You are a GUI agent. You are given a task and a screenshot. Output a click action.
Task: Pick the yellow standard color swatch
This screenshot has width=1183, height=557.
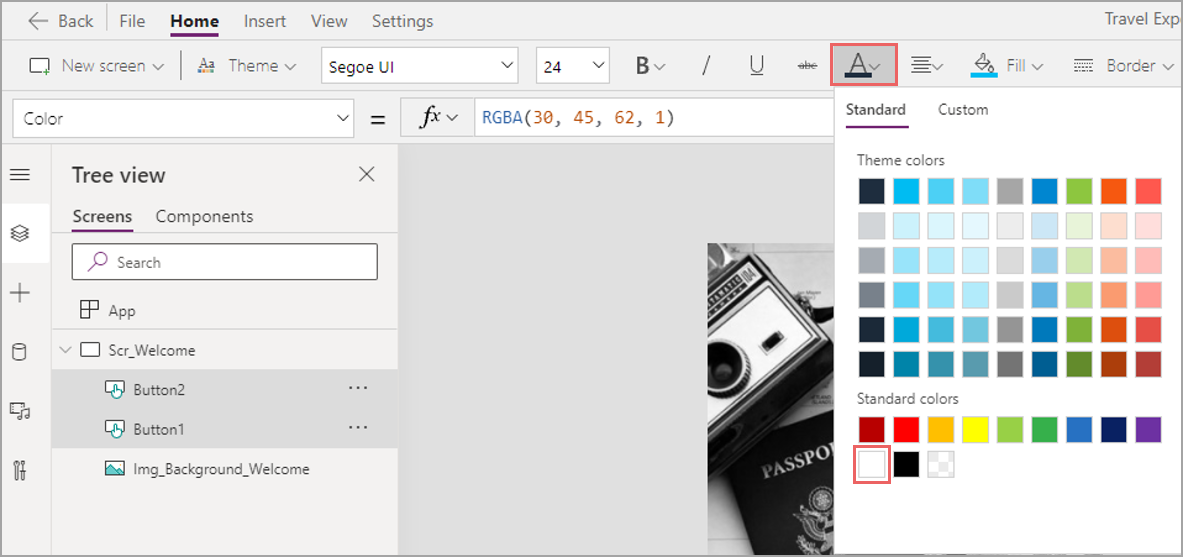tap(976, 429)
